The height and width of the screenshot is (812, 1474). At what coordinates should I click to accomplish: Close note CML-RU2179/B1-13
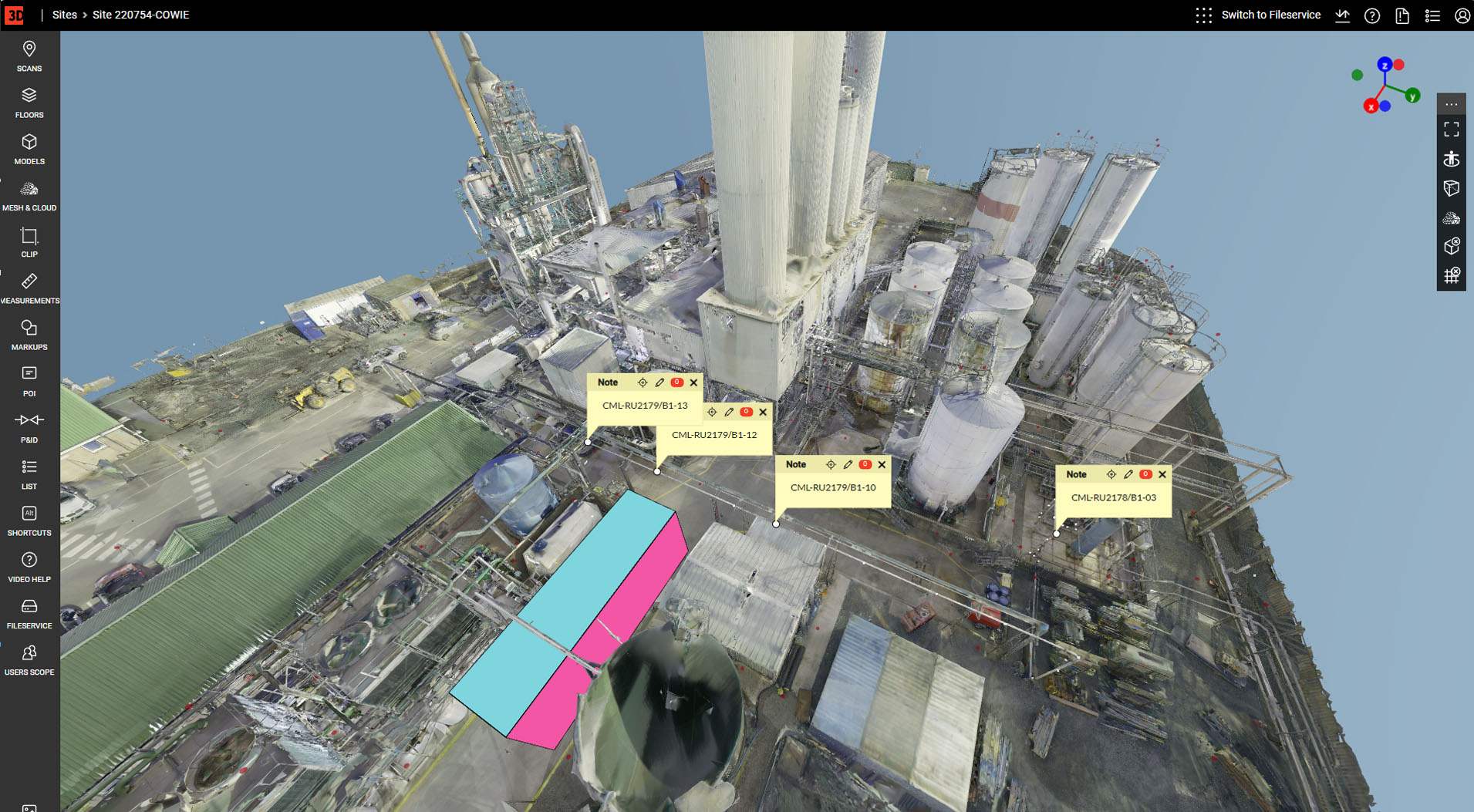693,382
